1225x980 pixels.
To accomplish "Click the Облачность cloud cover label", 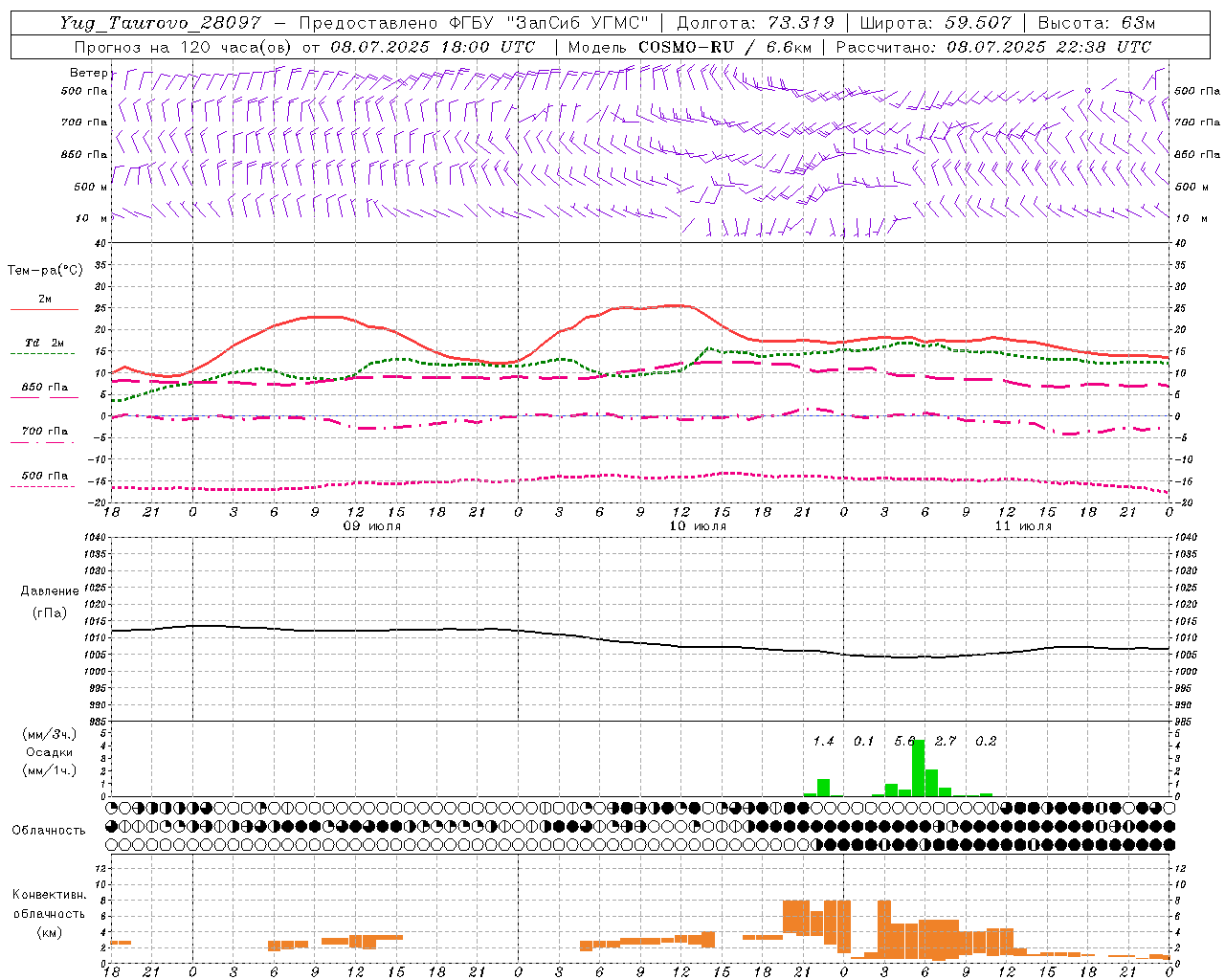I will tap(48, 830).
